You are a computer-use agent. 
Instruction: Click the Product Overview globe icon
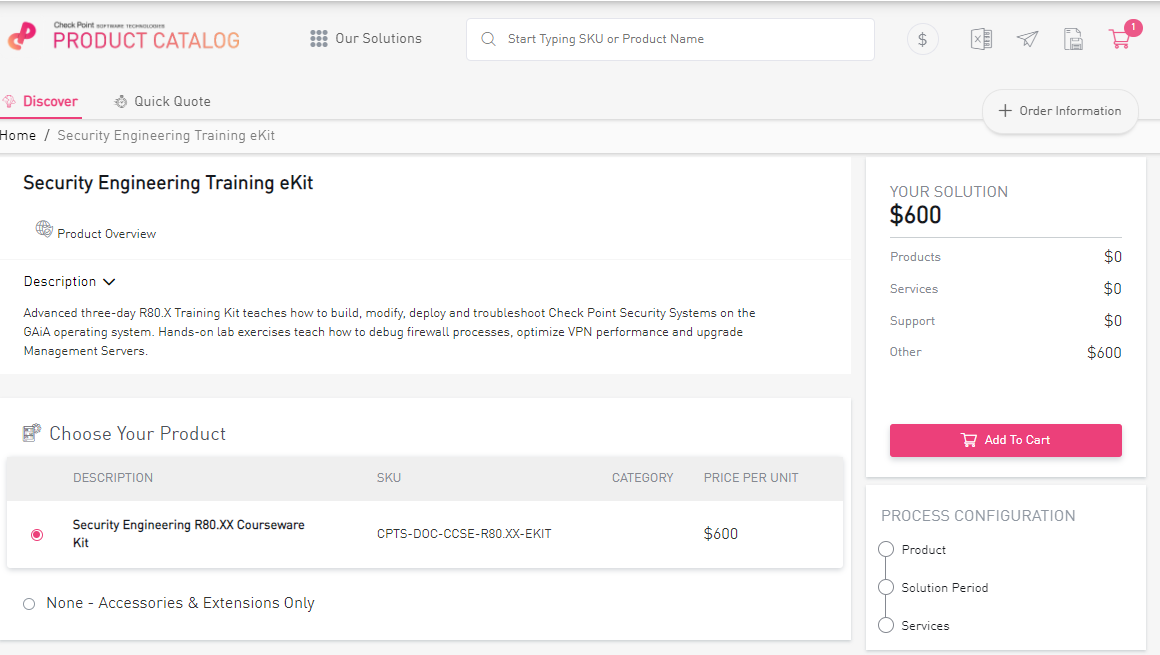pos(44,229)
